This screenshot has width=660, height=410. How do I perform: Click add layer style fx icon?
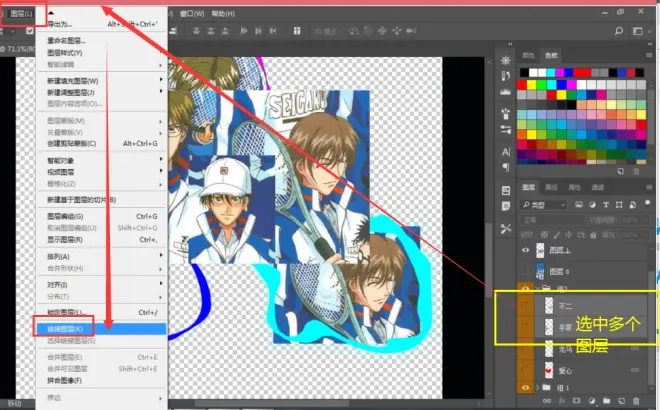562,401
